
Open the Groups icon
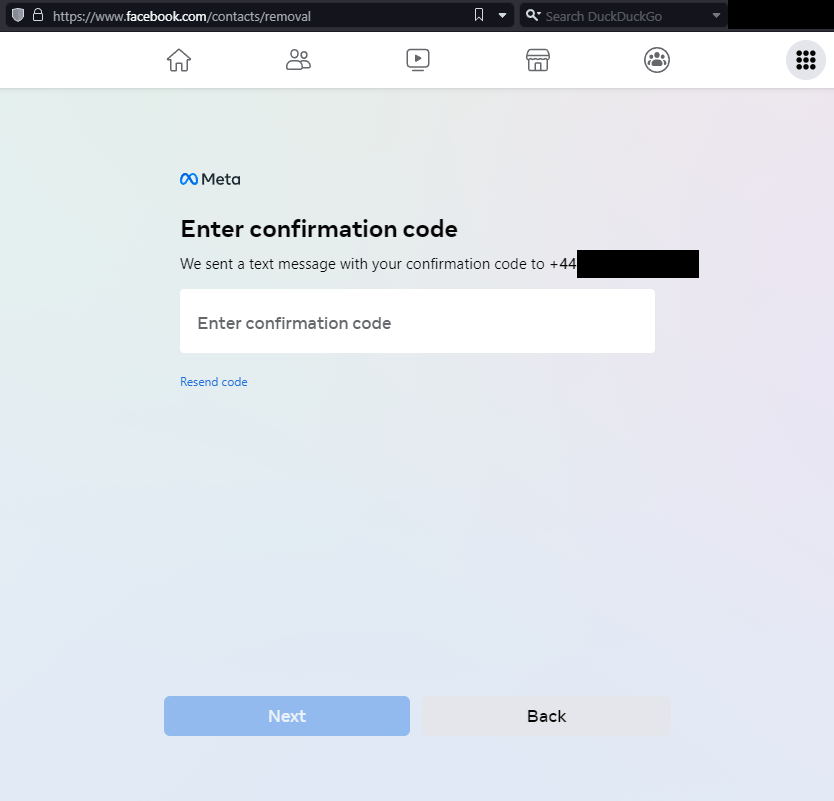tap(657, 60)
